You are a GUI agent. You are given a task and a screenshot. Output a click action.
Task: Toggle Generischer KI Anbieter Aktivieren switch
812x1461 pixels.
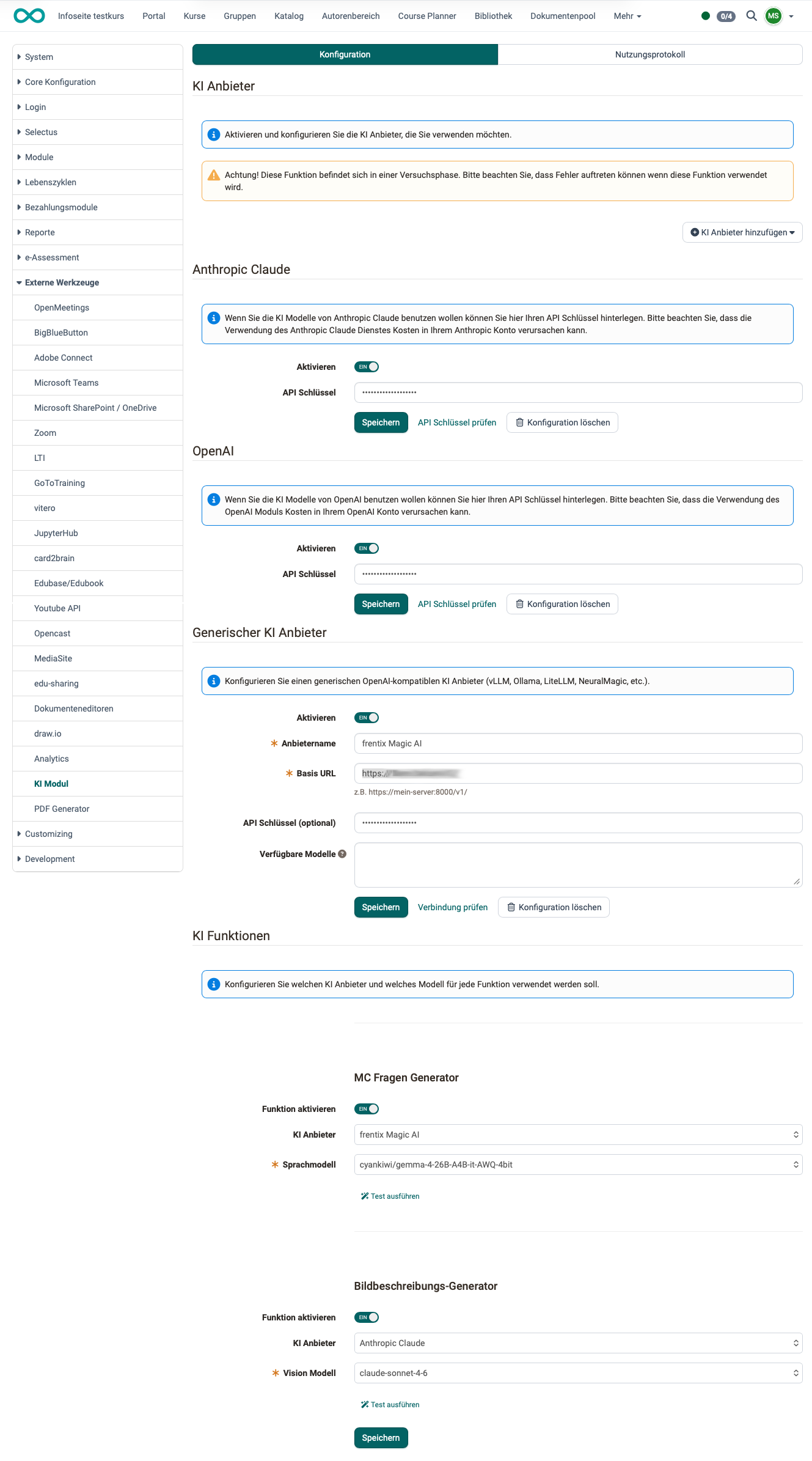(x=367, y=718)
